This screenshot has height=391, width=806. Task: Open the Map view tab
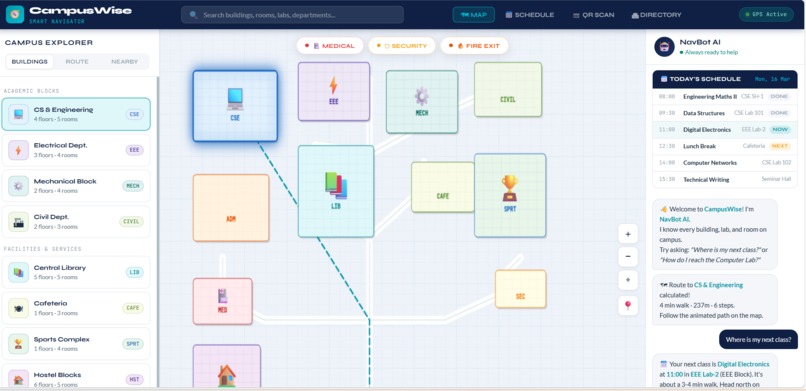point(473,15)
